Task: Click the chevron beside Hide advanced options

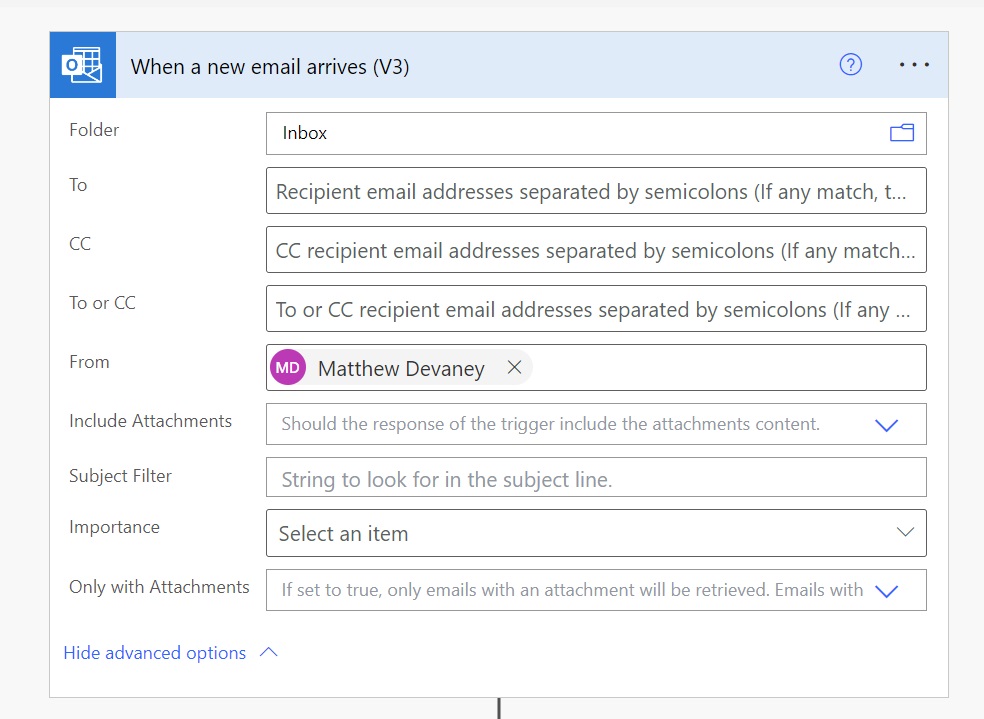Action: coord(267,652)
